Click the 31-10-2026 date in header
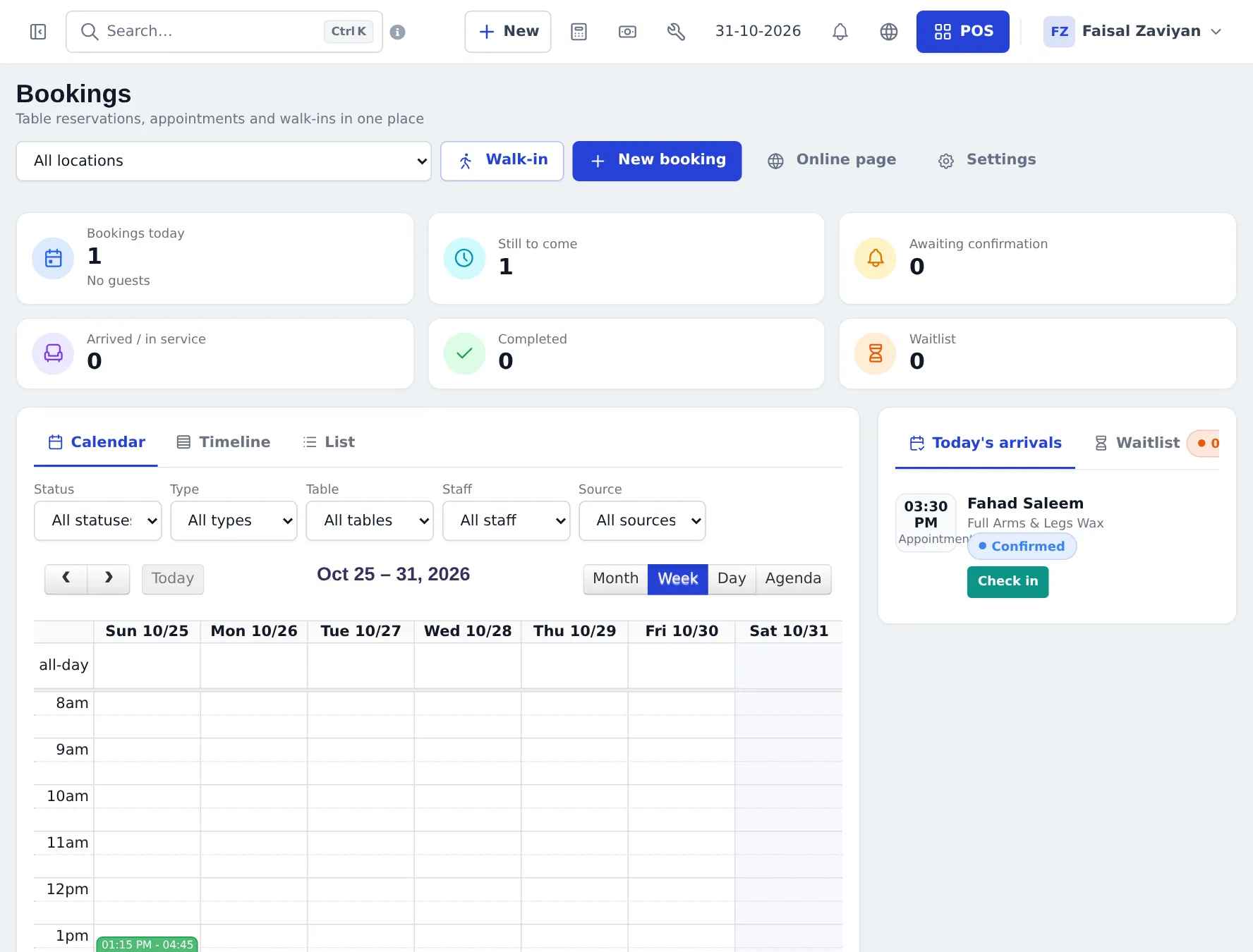 click(x=758, y=32)
